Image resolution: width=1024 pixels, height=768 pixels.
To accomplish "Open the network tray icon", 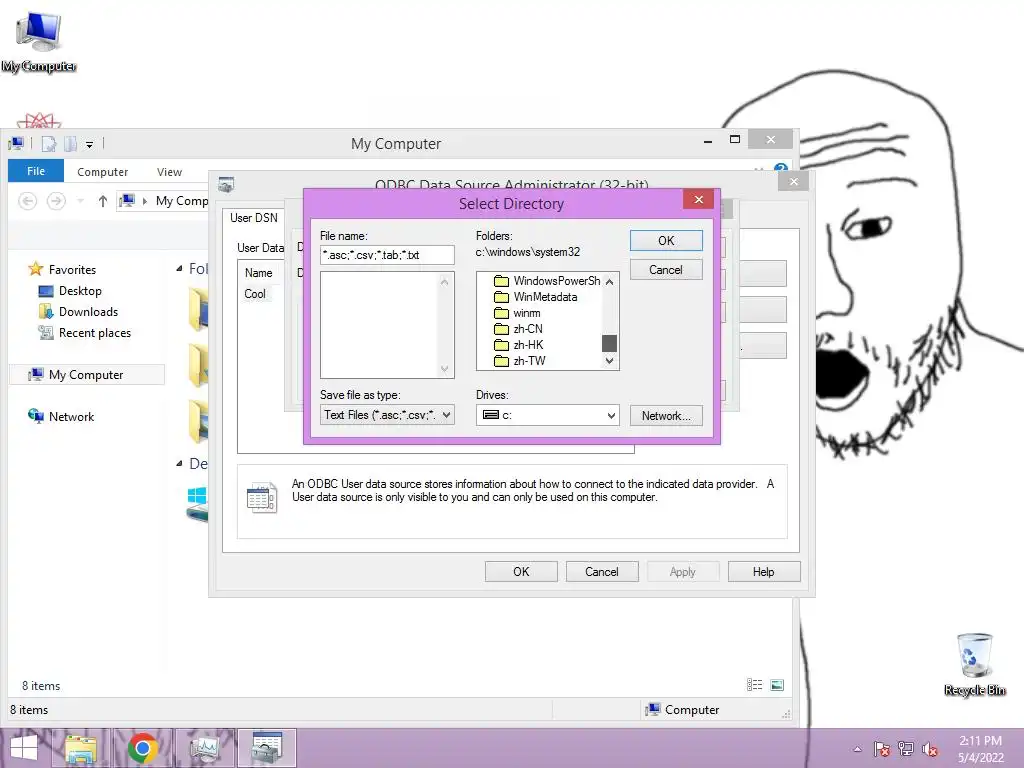I will coord(906,749).
